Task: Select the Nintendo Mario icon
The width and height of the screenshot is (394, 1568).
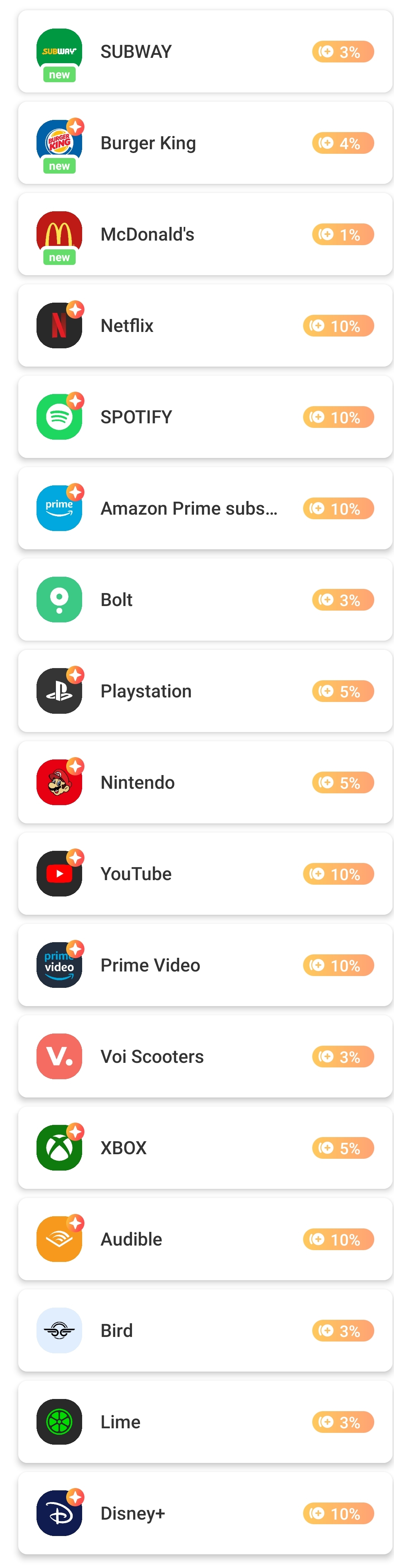Action: [59, 782]
